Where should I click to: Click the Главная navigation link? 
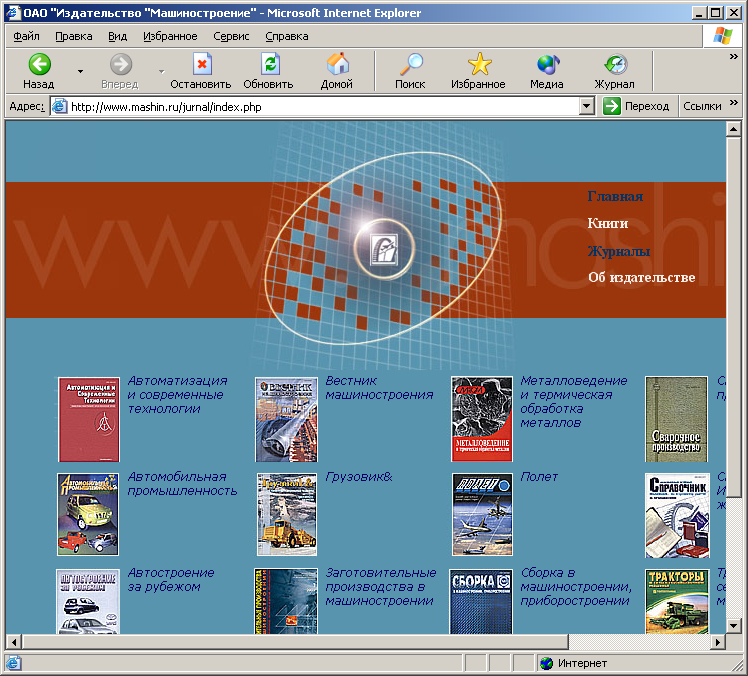tap(615, 196)
